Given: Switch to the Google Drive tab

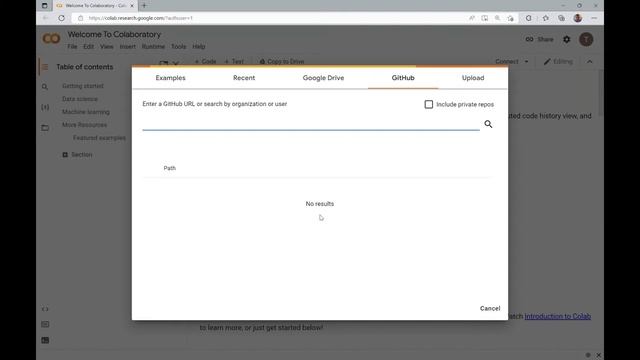Looking at the screenshot, I should pos(323,78).
